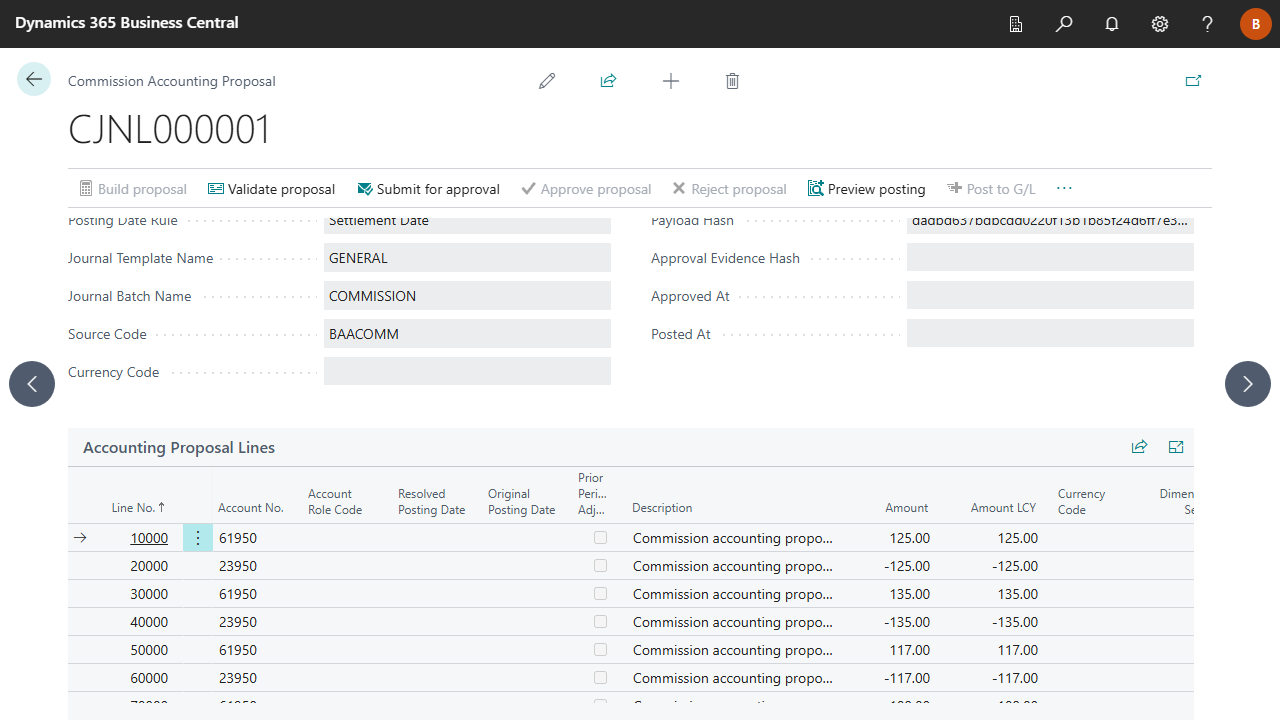This screenshot has width=1280, height=720.
Task: Open user account avatar B
Action: point(1256,24)
